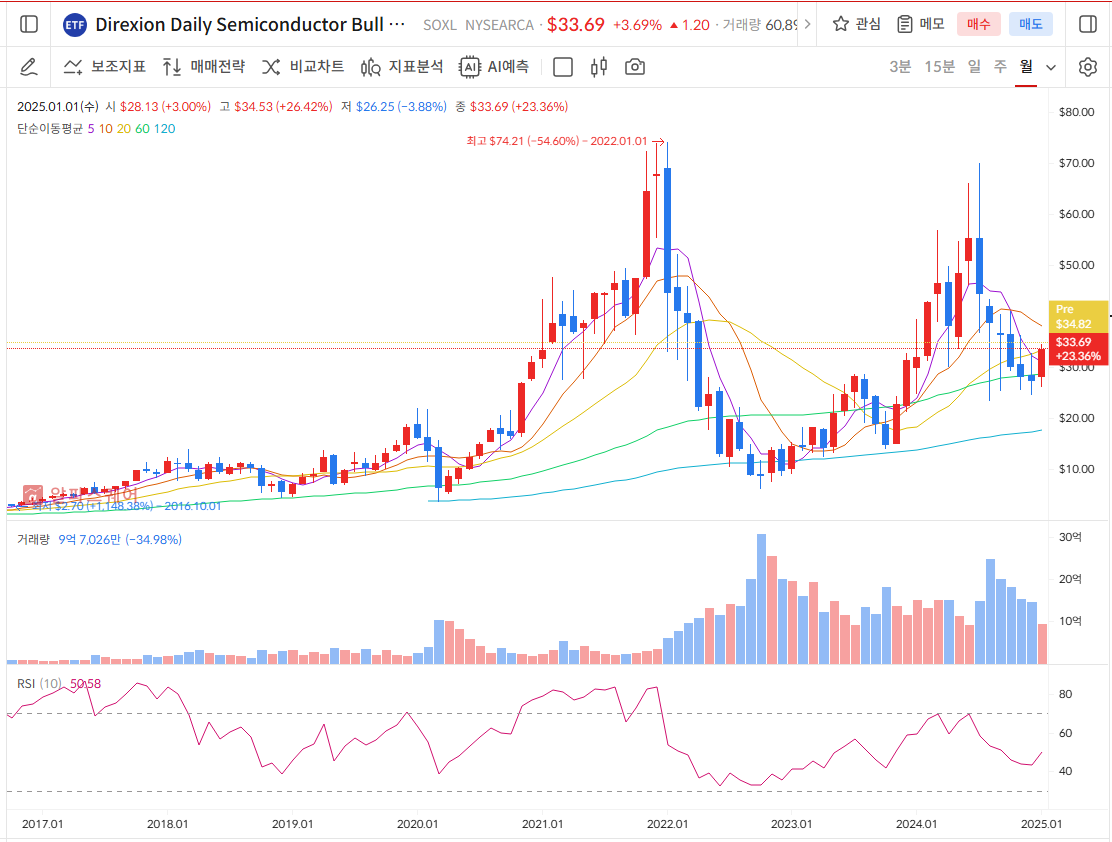1112x842 pixels.
Task: Switch to 일 daily timeframe
Action: (x=974, y=67)
